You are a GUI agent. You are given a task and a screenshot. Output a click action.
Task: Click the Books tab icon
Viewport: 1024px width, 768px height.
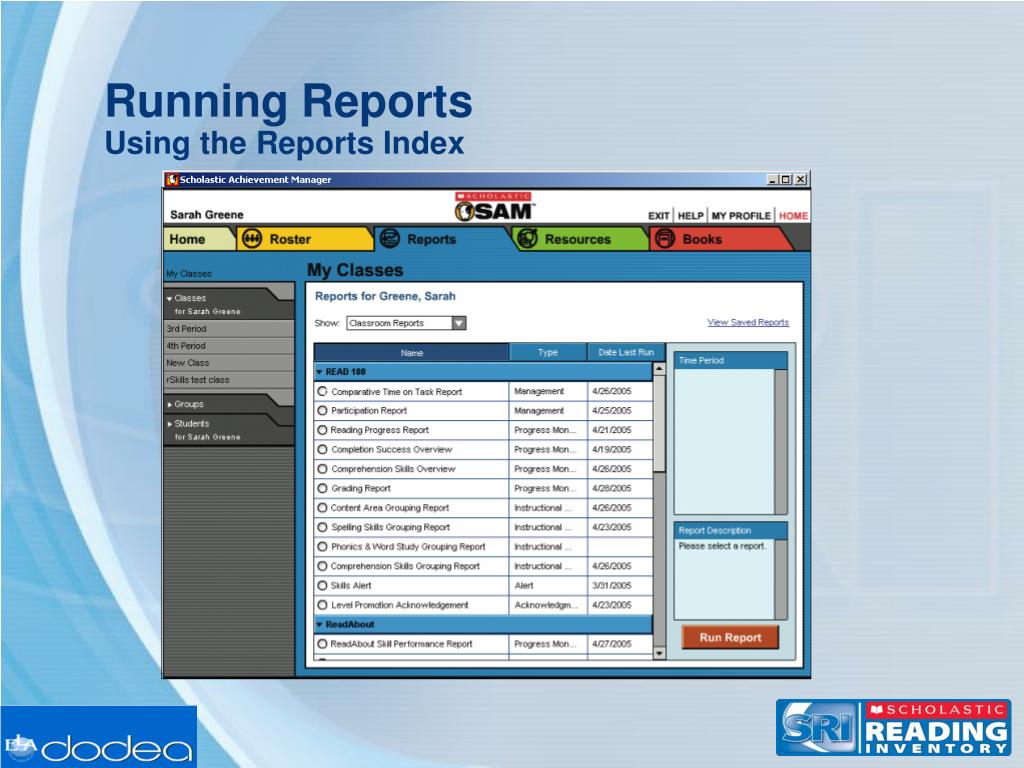click(x=665, y=239)
